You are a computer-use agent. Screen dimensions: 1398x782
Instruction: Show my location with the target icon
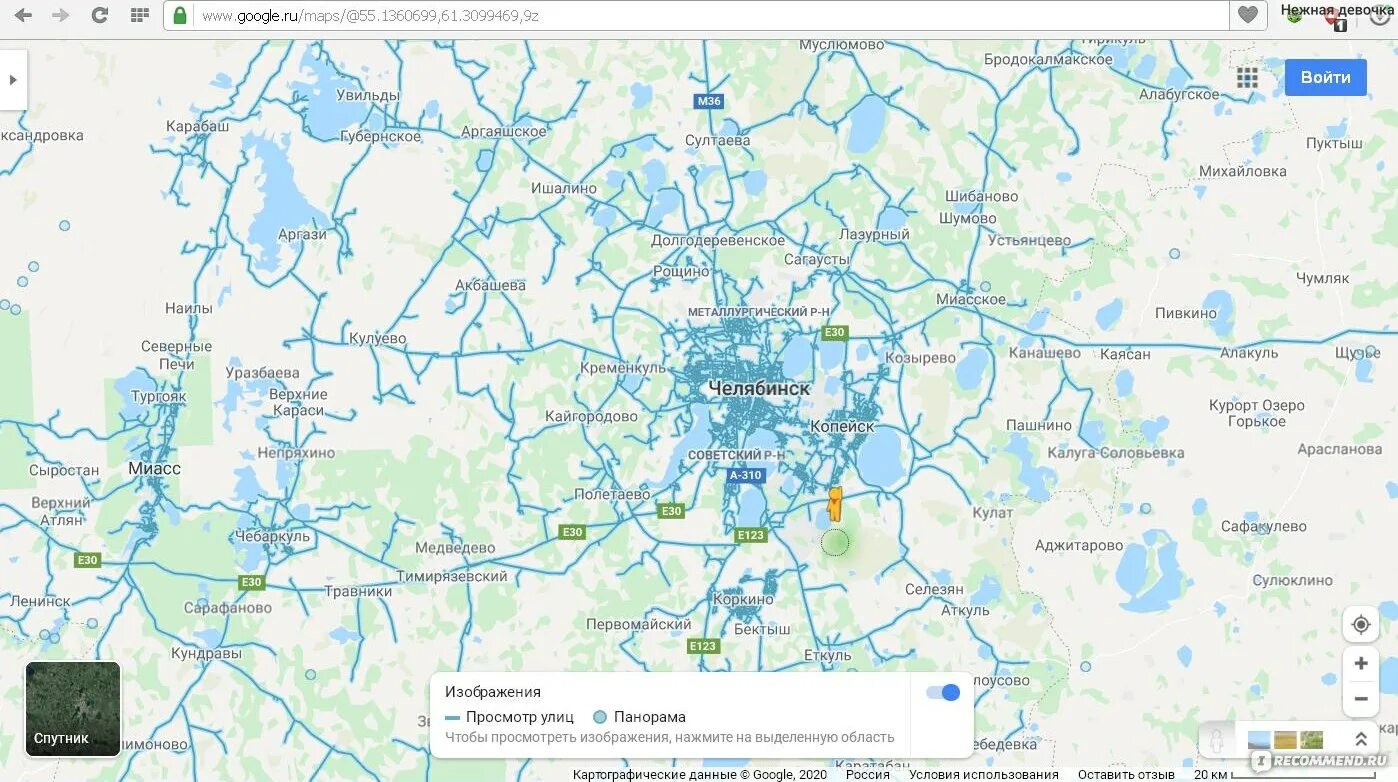pyautogui.click(x=1360, y=625)
